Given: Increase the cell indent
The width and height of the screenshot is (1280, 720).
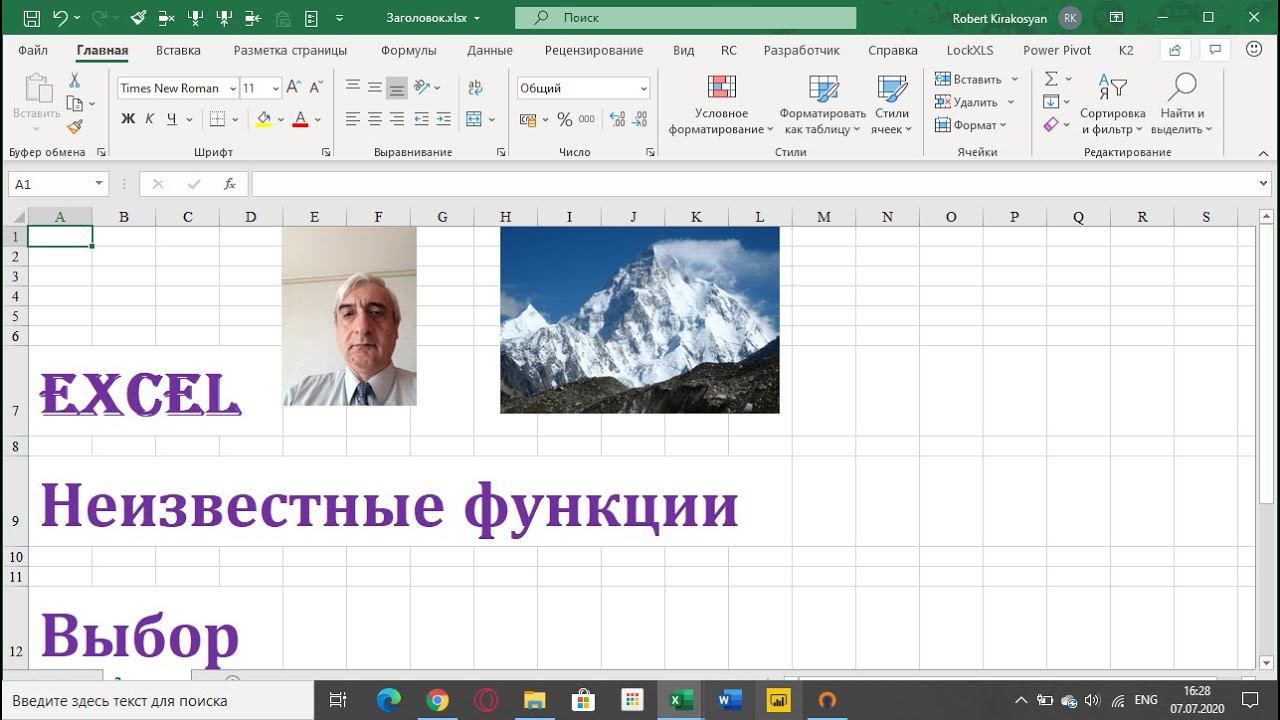Looking at the screenshot, I should [444, 119].
